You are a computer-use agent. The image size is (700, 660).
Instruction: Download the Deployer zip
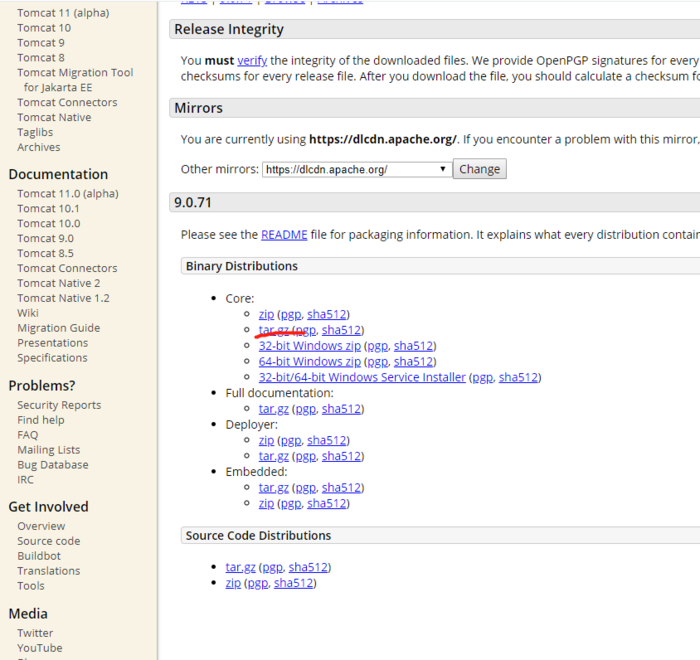coord(266,440)
